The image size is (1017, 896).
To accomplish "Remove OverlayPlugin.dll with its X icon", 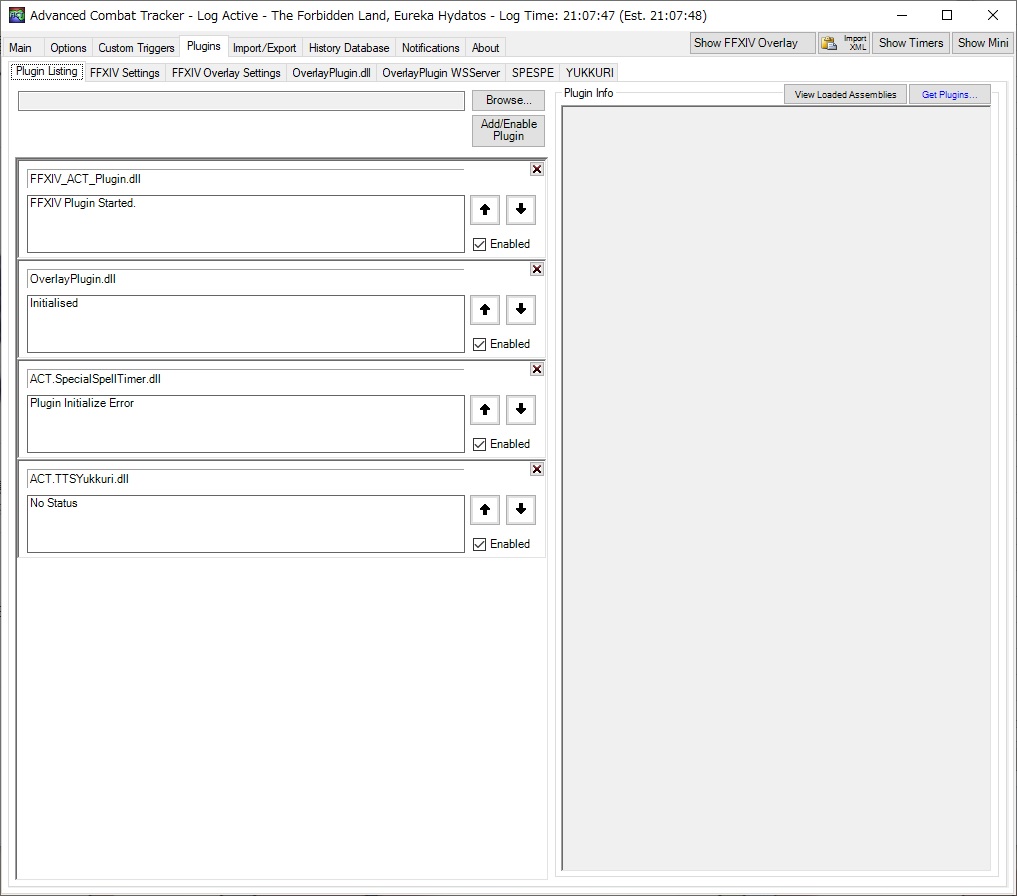I will pos(537,269).
